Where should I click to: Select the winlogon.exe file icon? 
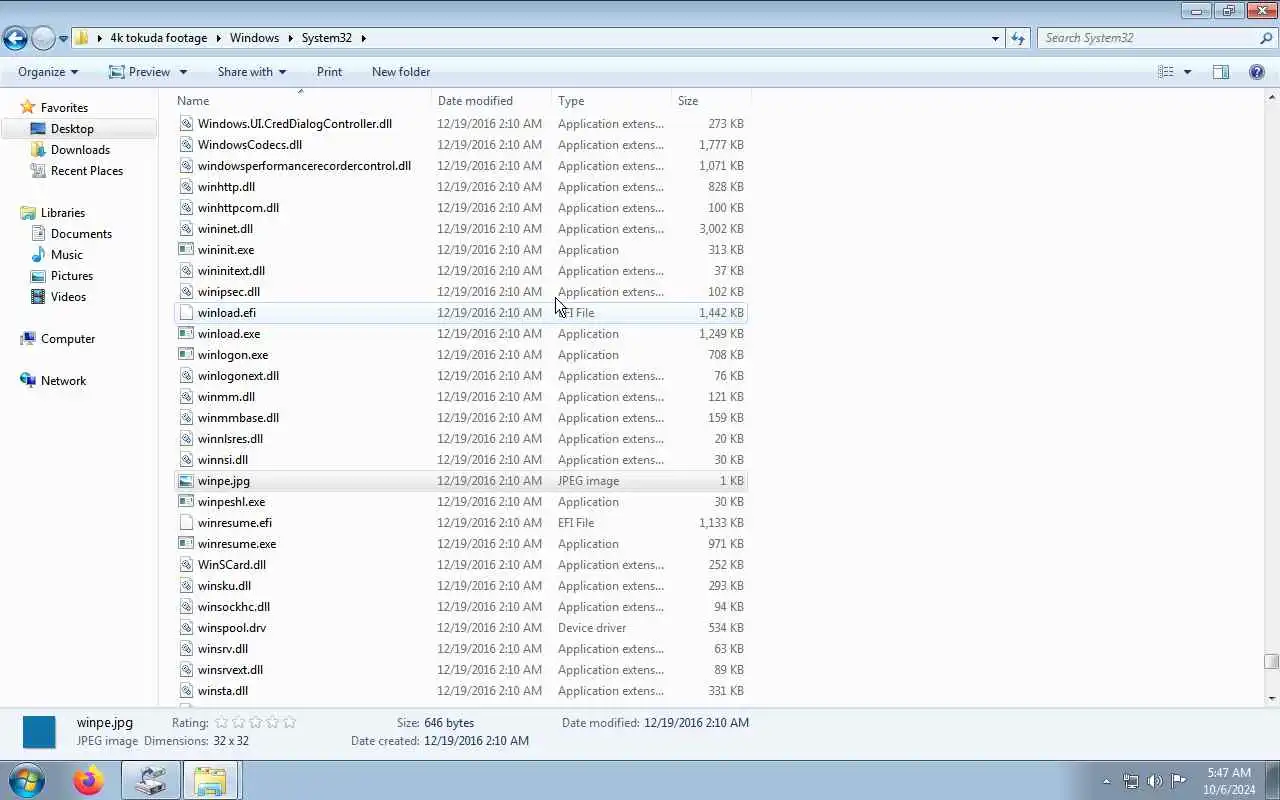click(186, 355)
